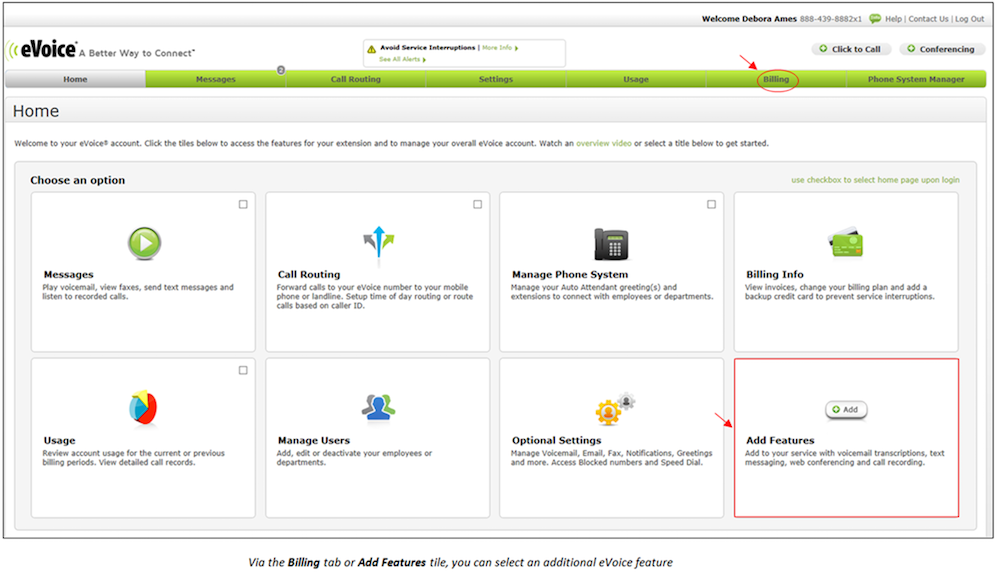The image size is (1000, 575).
Task: Open the overview video link
Action: (604, 143)
